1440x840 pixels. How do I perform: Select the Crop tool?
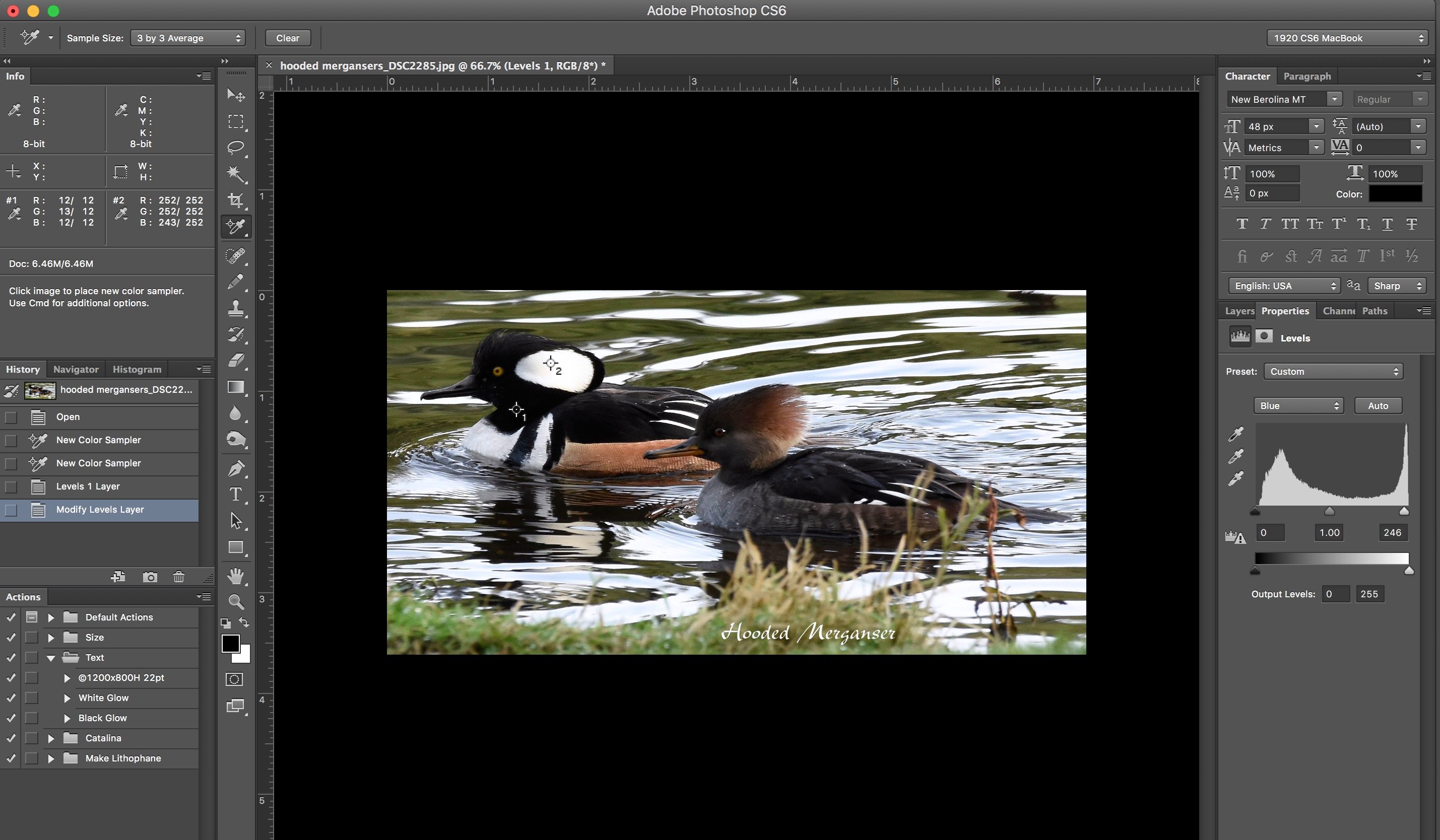pyautogui.click(x=235, y=200)
